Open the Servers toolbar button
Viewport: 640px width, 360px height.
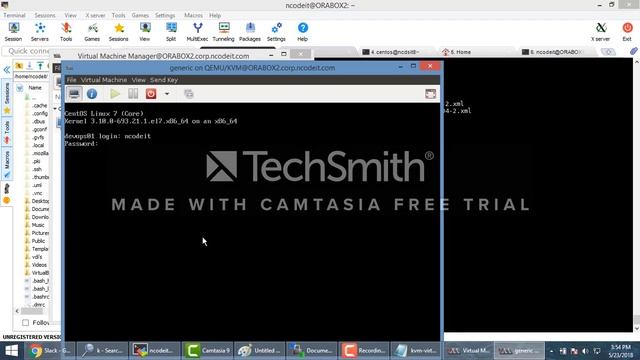point(40,32)
